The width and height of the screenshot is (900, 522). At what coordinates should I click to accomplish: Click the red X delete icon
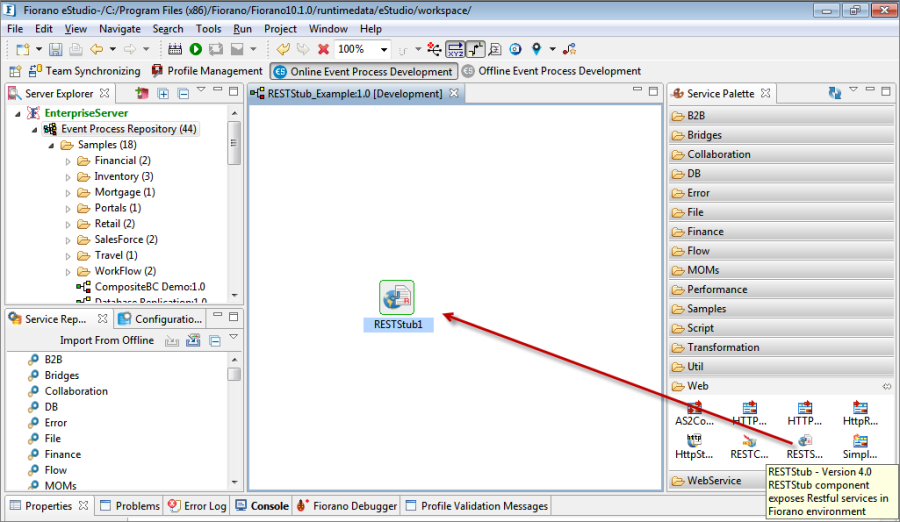pos(324,49)
